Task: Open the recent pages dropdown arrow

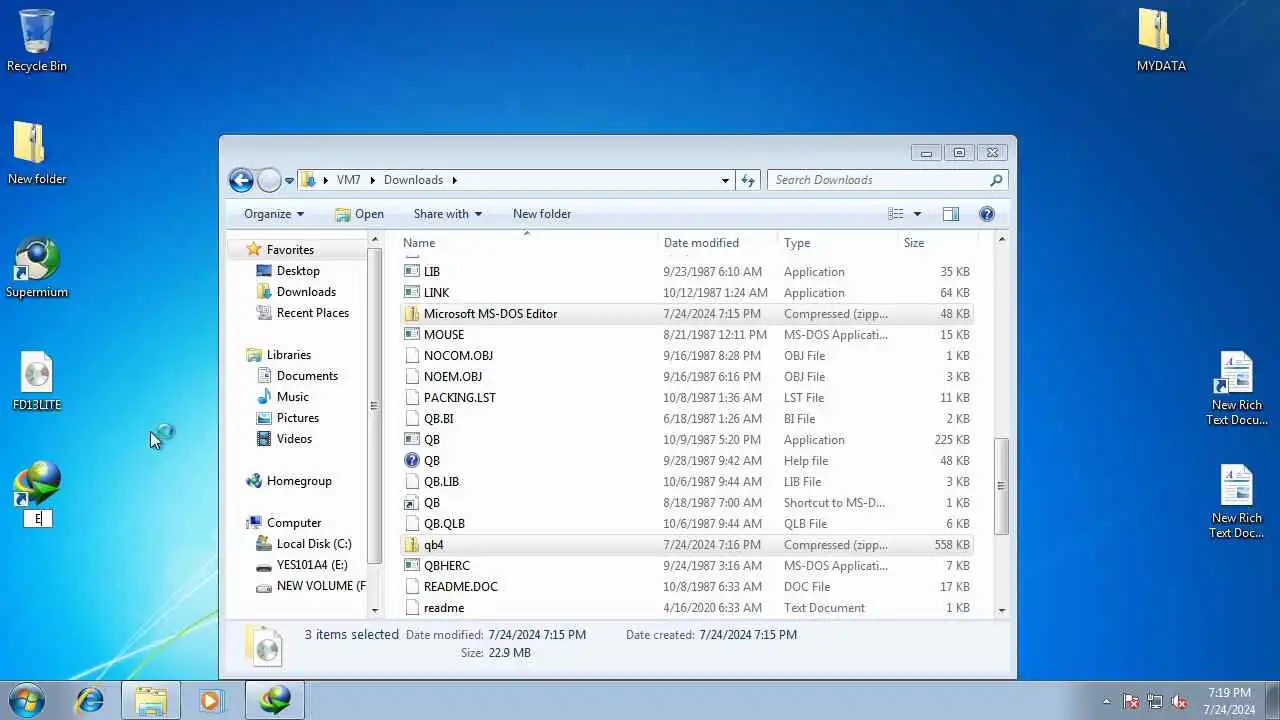Action: pyautogui.click(x=289, y=181)
